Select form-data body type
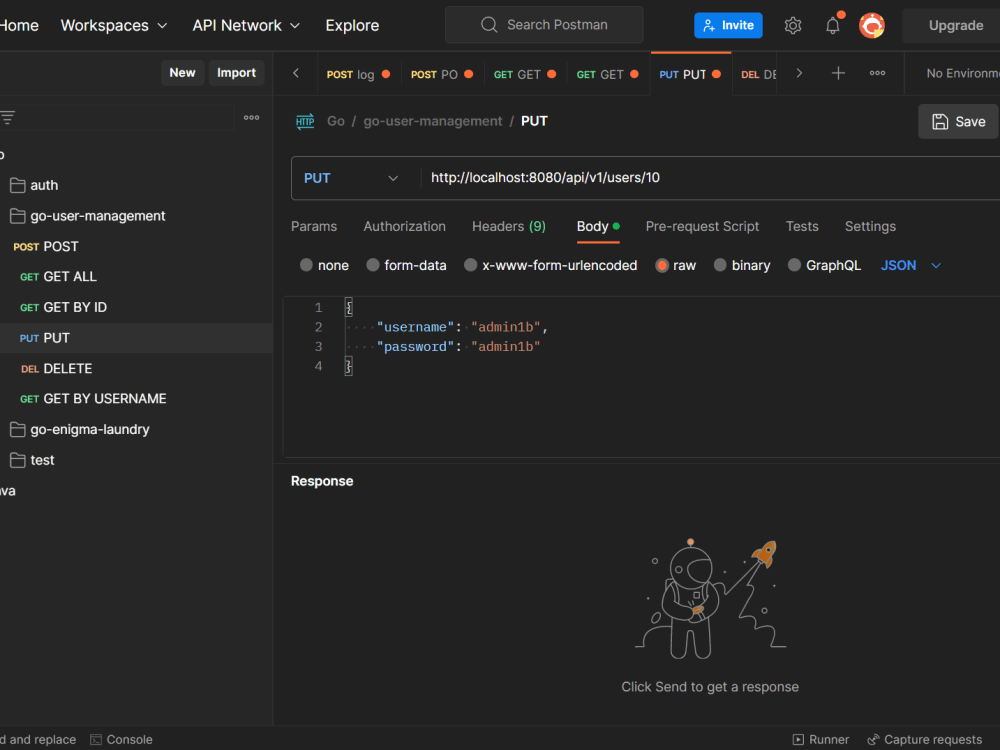This screenshot has height=750, width=1000. [372, 265]
